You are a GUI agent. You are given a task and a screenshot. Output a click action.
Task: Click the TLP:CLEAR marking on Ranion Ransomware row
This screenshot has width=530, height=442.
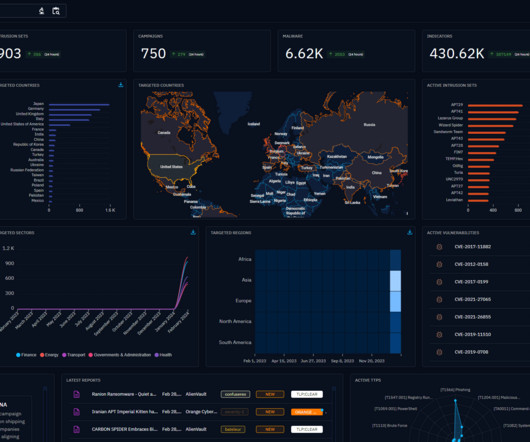coord(307,394)
